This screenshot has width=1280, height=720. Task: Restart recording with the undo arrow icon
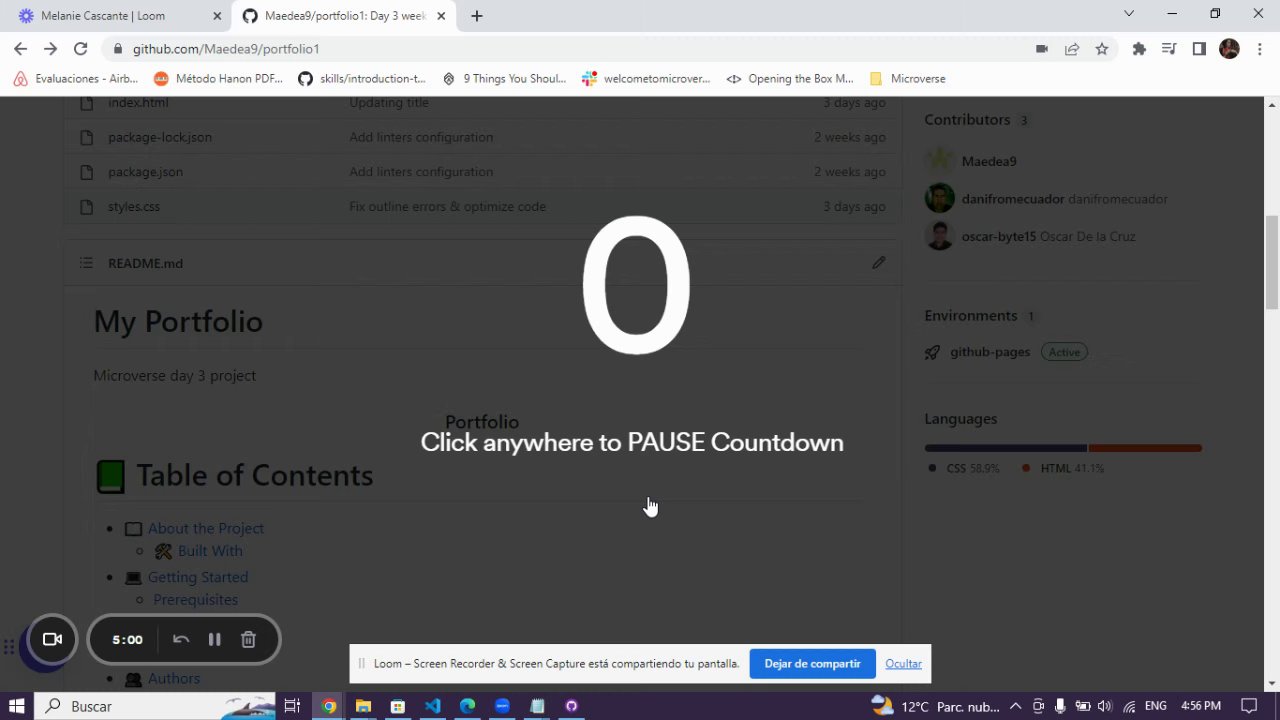181,640
